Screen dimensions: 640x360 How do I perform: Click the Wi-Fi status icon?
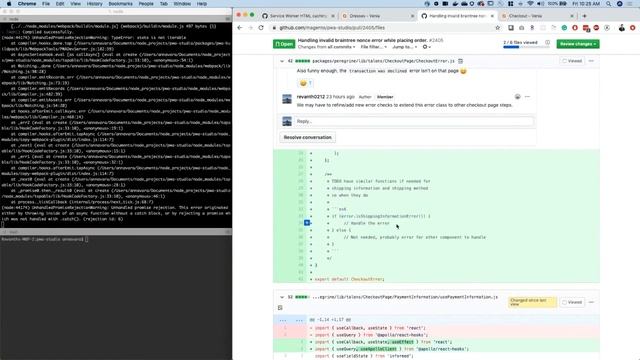(530, 4)
